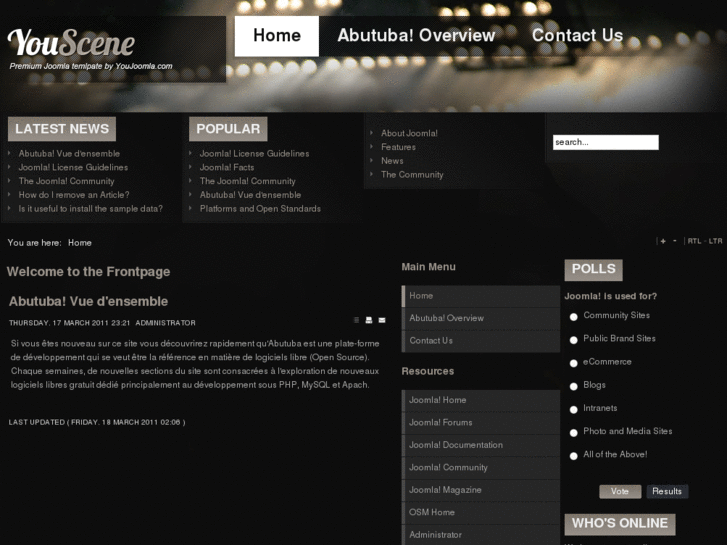This screenshot has height=545, width=727.
Task: Select Home in the Main Menu
Action: tap(481, 296)
